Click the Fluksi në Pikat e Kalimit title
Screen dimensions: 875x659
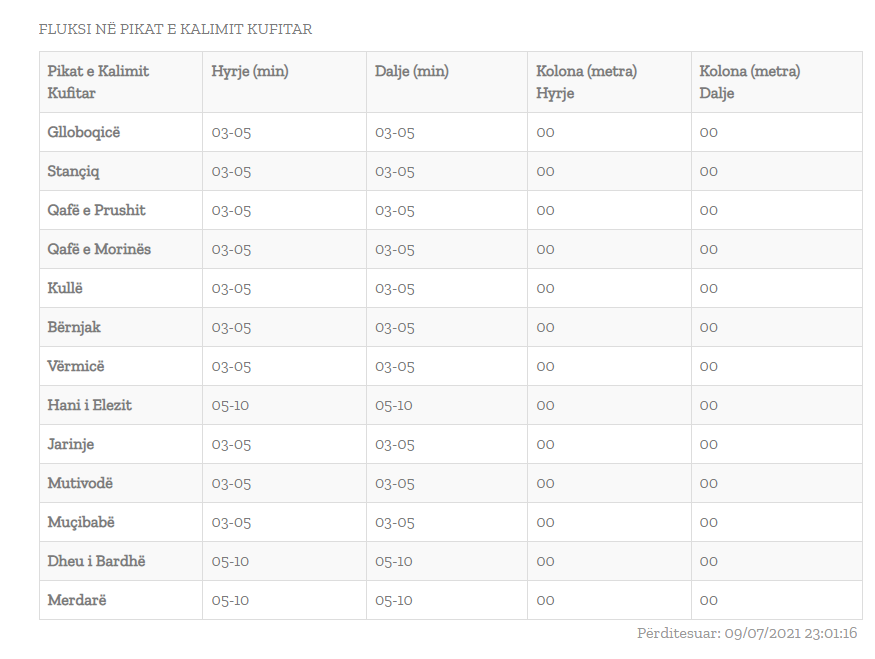[x=175, y=29]
